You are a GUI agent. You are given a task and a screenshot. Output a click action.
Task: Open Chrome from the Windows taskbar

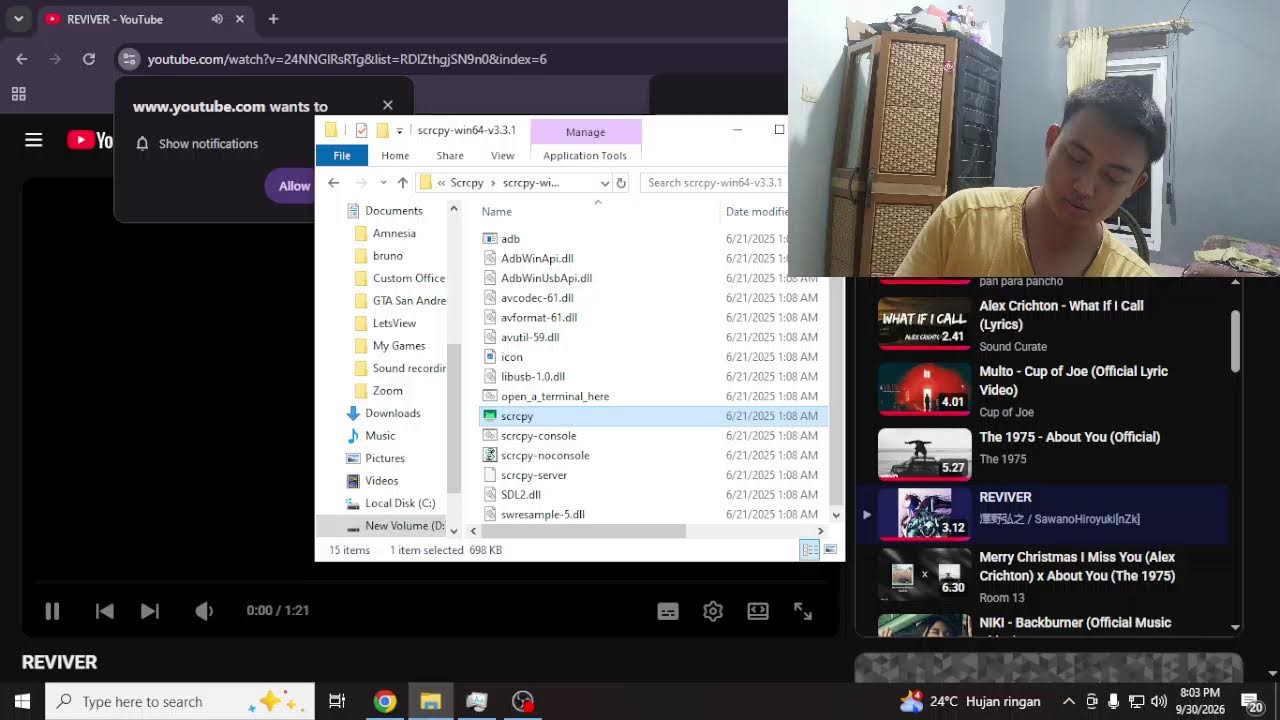click(385, 702)
